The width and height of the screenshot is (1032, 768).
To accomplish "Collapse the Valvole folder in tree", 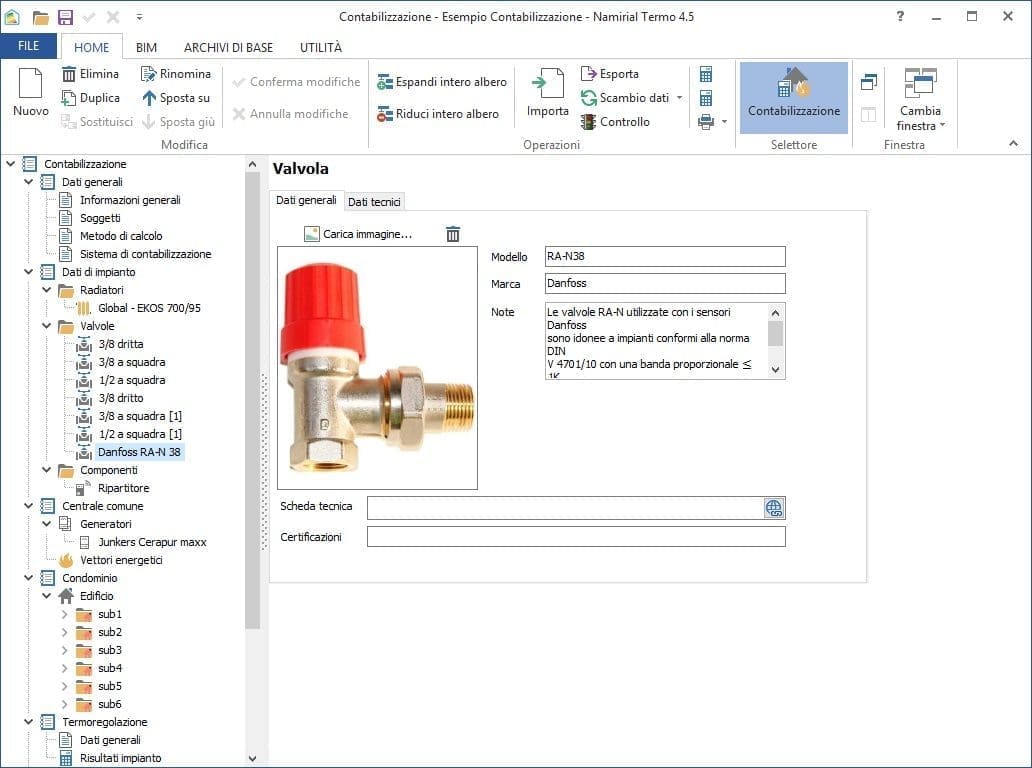I will [47, 326].
